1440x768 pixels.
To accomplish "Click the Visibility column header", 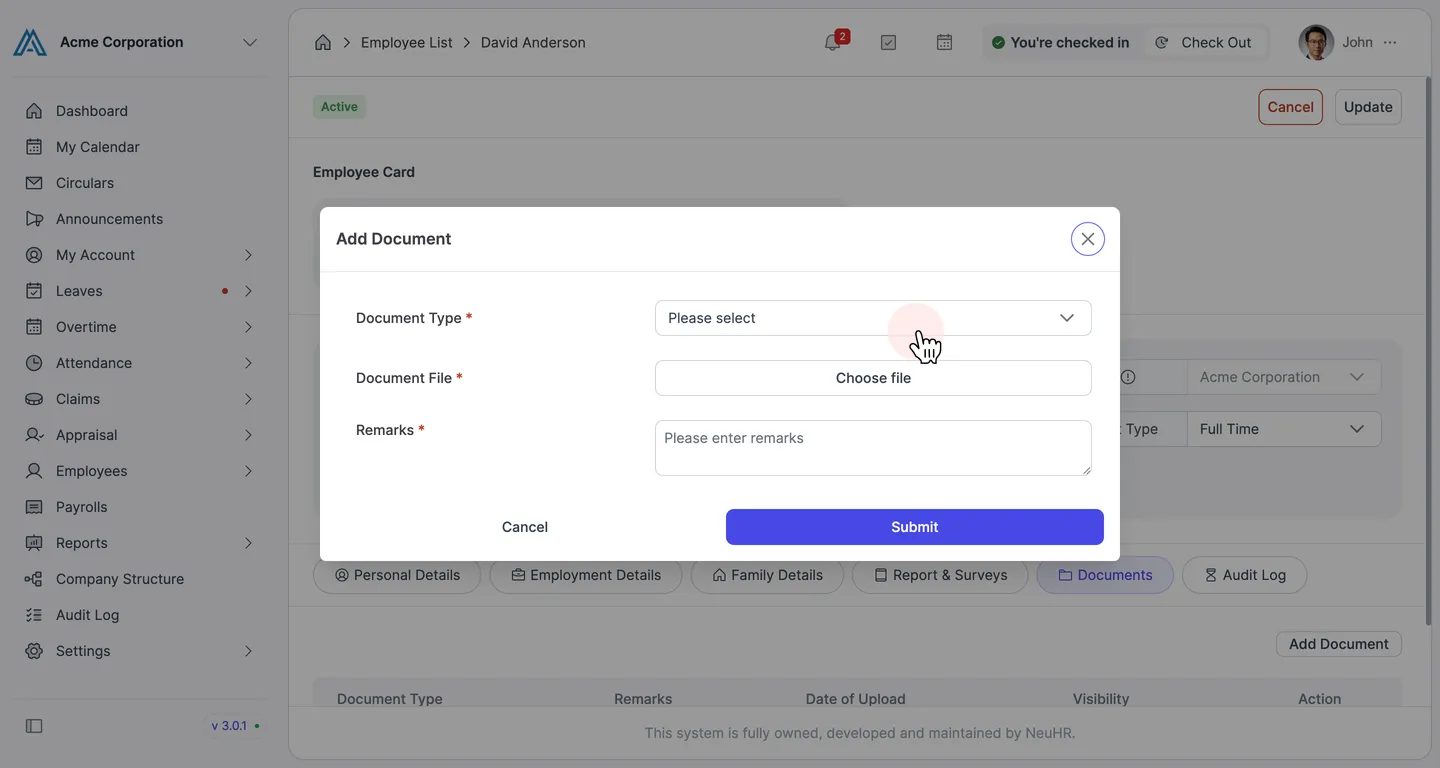I will coord(1101,699).
